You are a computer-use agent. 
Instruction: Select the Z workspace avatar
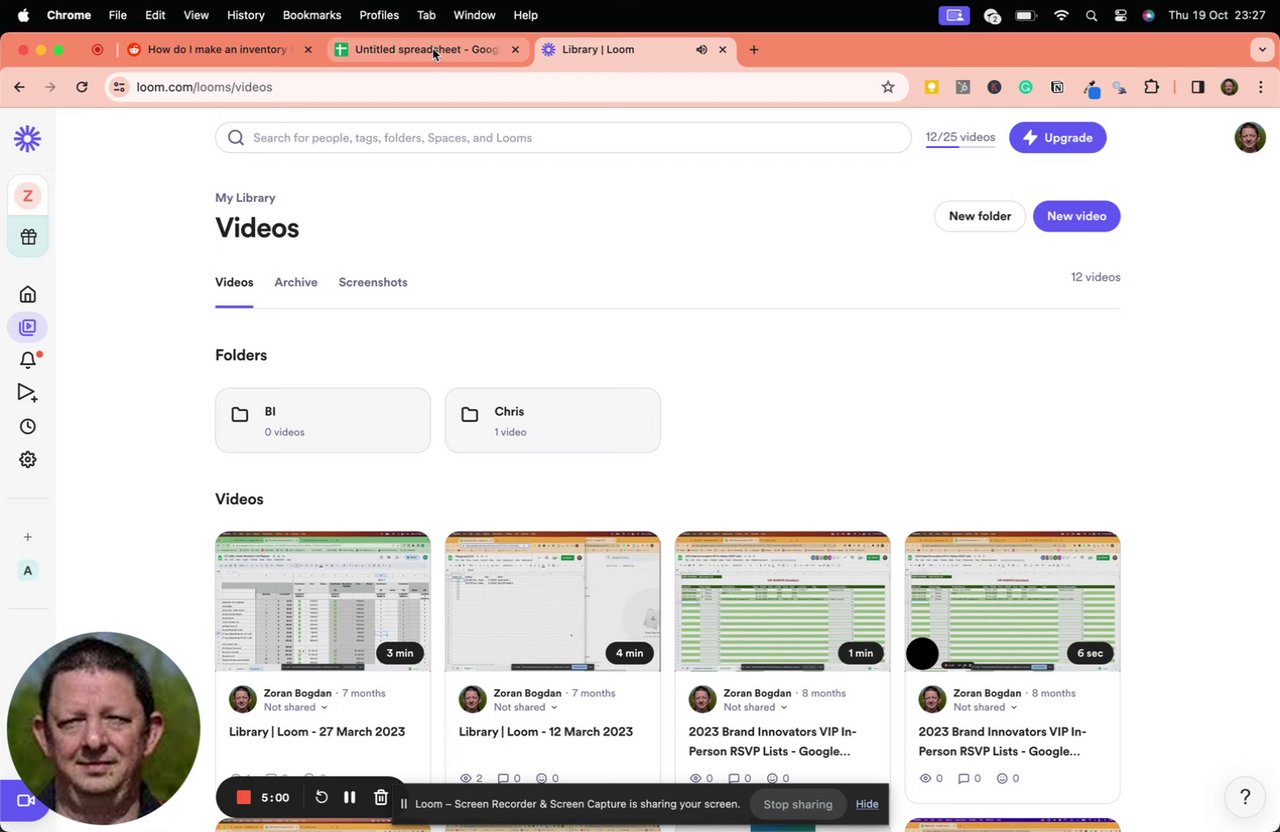(x=28, y=196)
